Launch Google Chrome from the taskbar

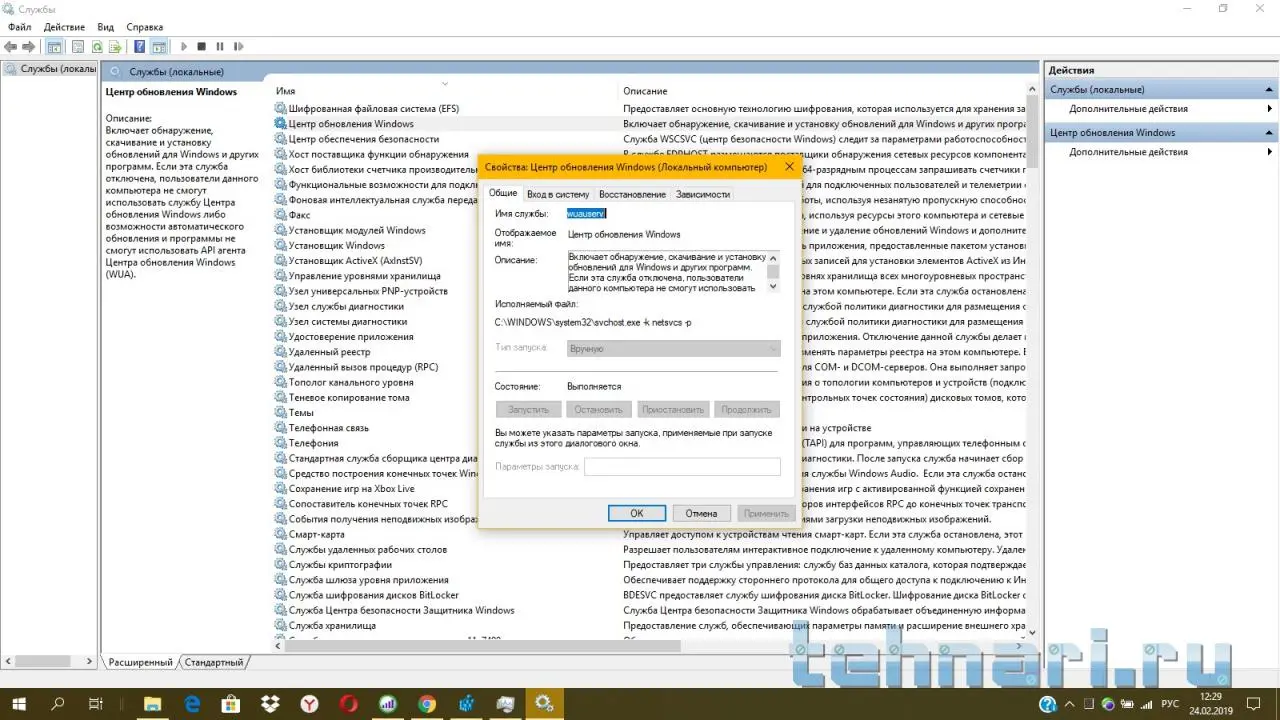(x=427, y=704)
